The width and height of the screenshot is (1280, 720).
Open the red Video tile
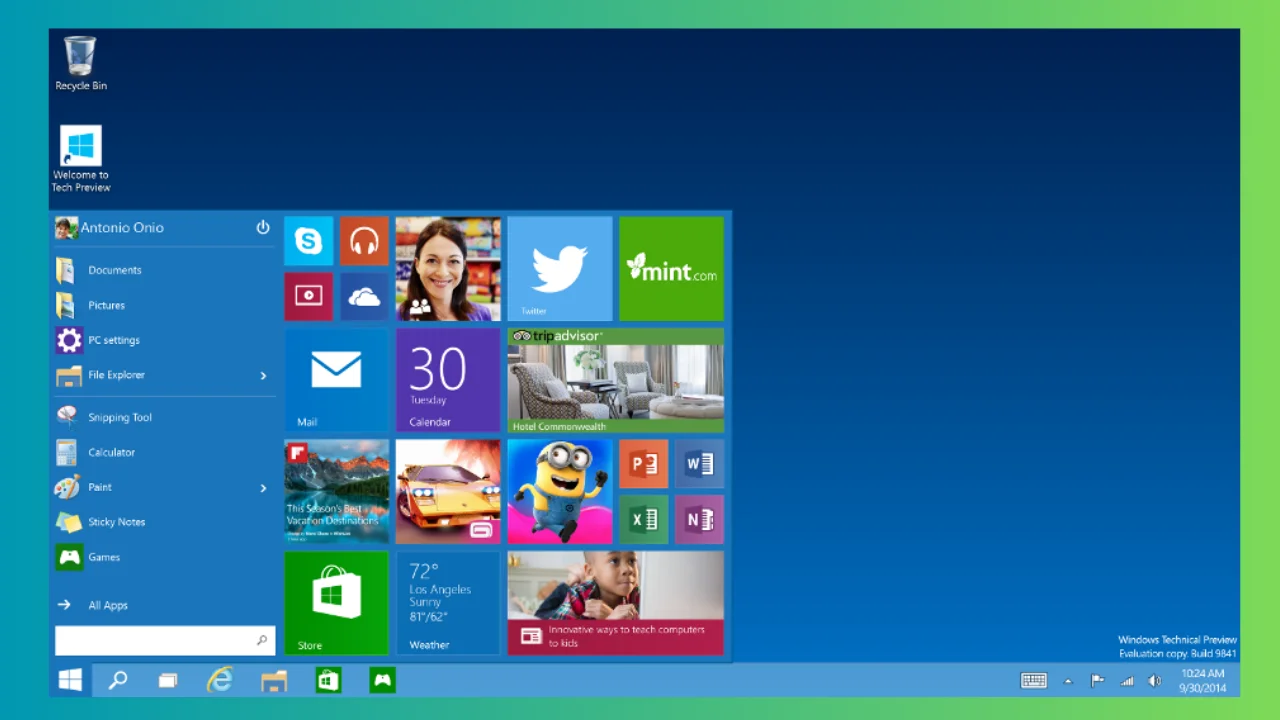pos(308,297)
